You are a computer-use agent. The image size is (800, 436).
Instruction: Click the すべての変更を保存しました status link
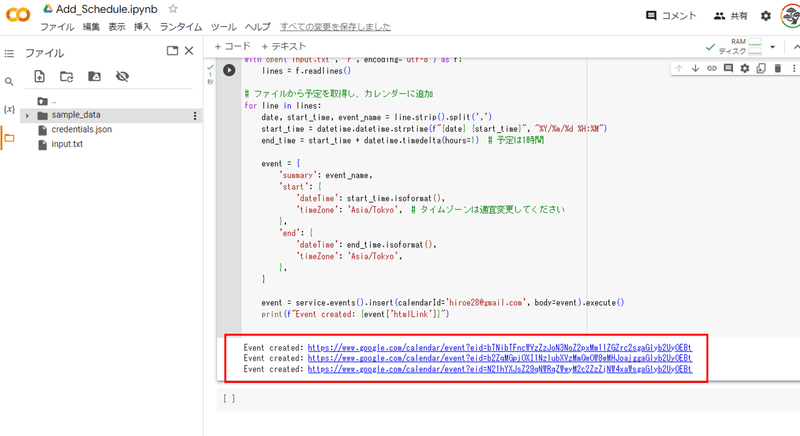coord(335,27)
